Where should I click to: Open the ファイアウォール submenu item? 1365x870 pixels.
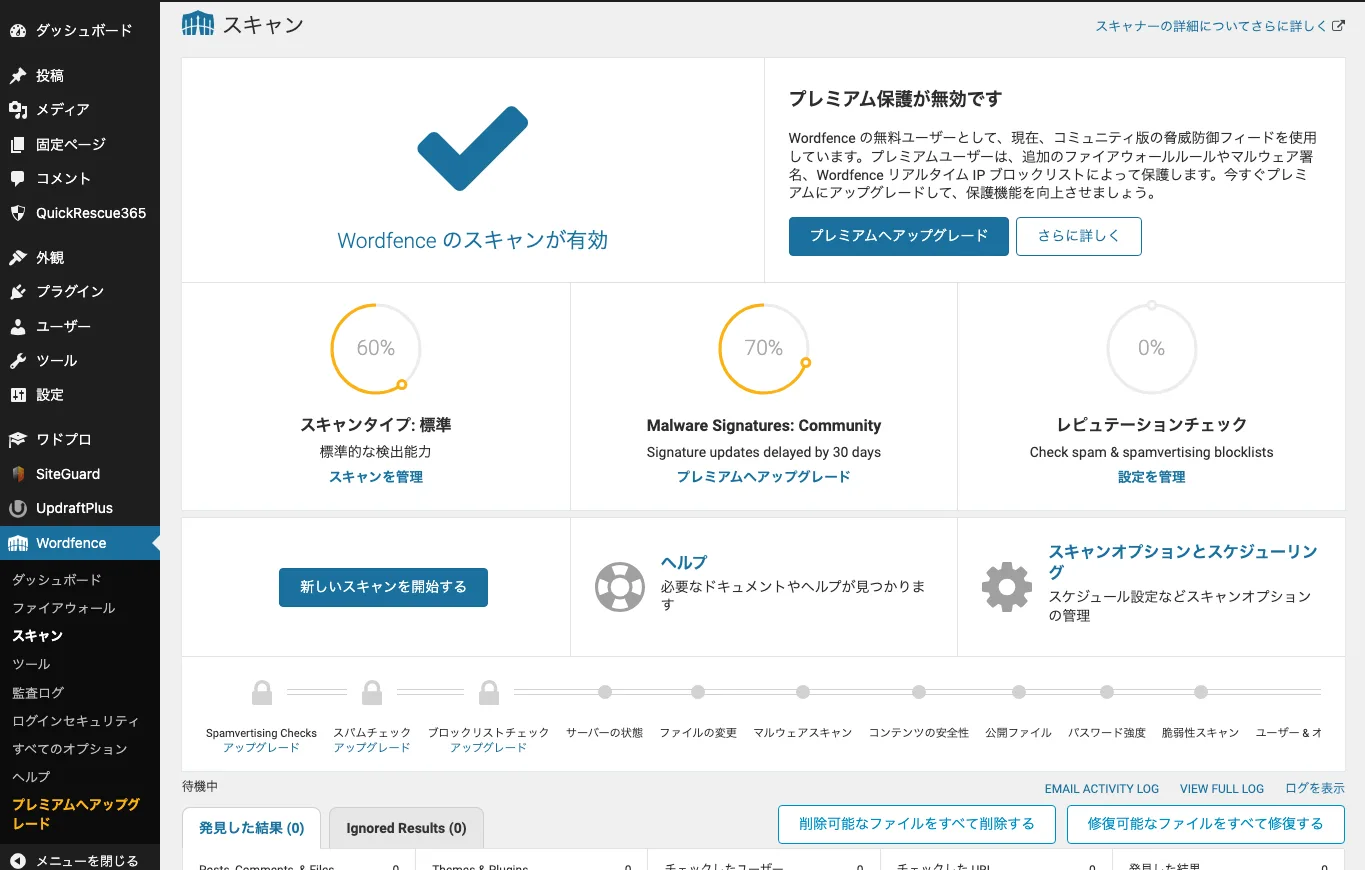pyautogui.click(x=64, y=608)
